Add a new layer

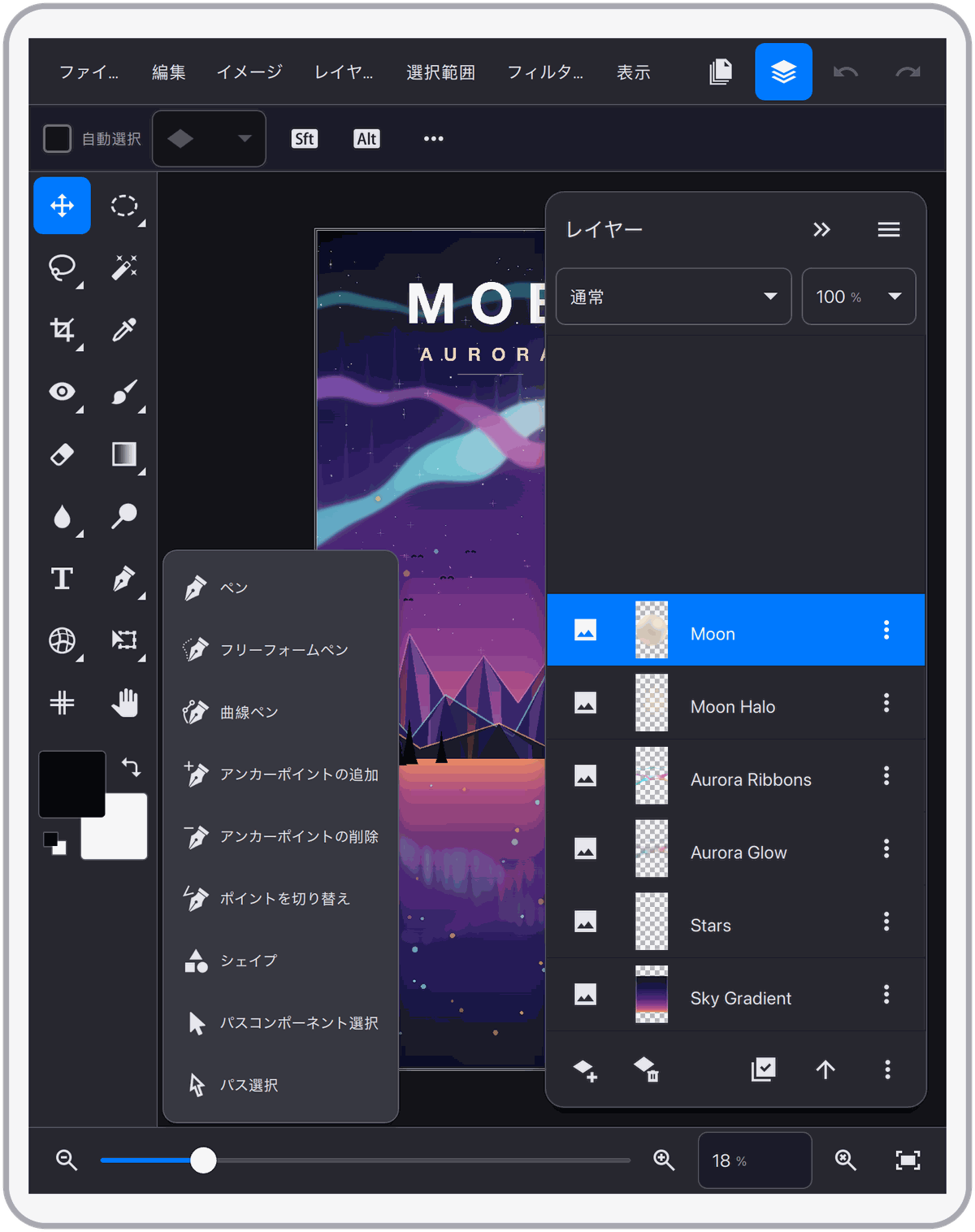585,1069
